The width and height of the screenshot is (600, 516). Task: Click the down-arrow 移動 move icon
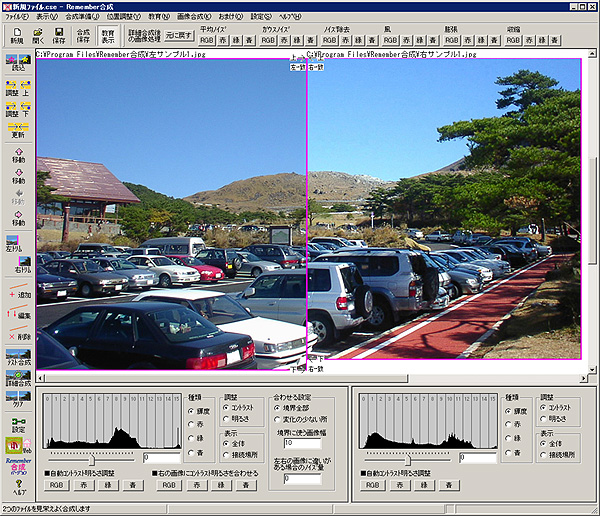point(18,176)
